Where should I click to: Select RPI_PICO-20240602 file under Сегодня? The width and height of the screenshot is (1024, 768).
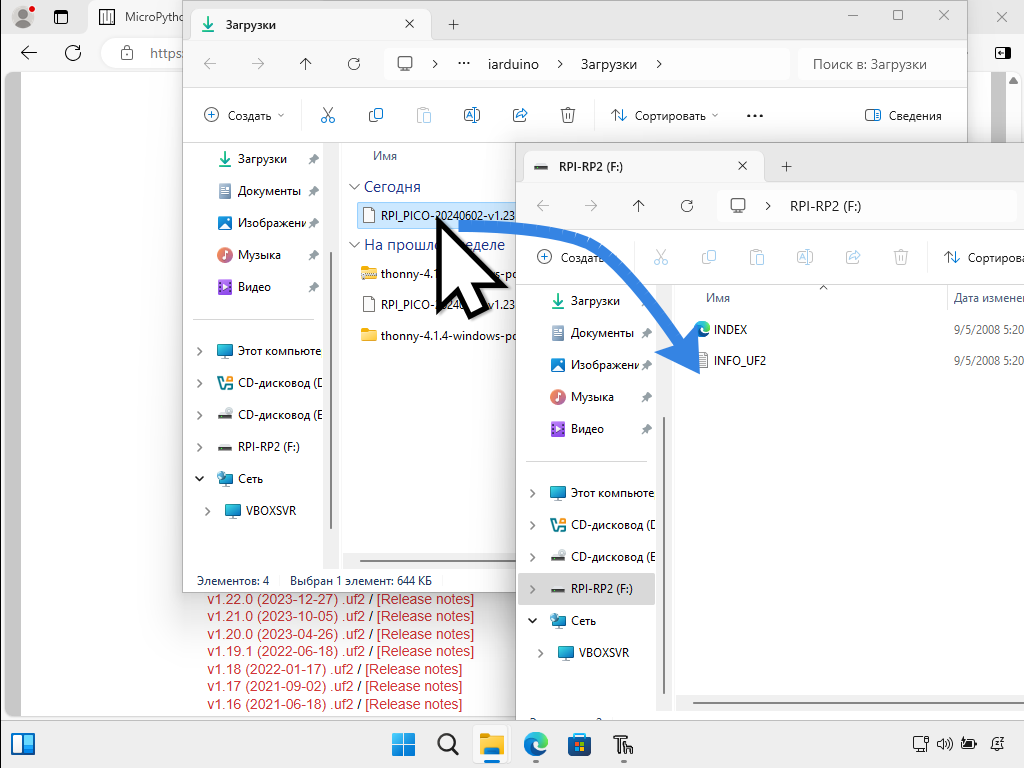[438, 216]
